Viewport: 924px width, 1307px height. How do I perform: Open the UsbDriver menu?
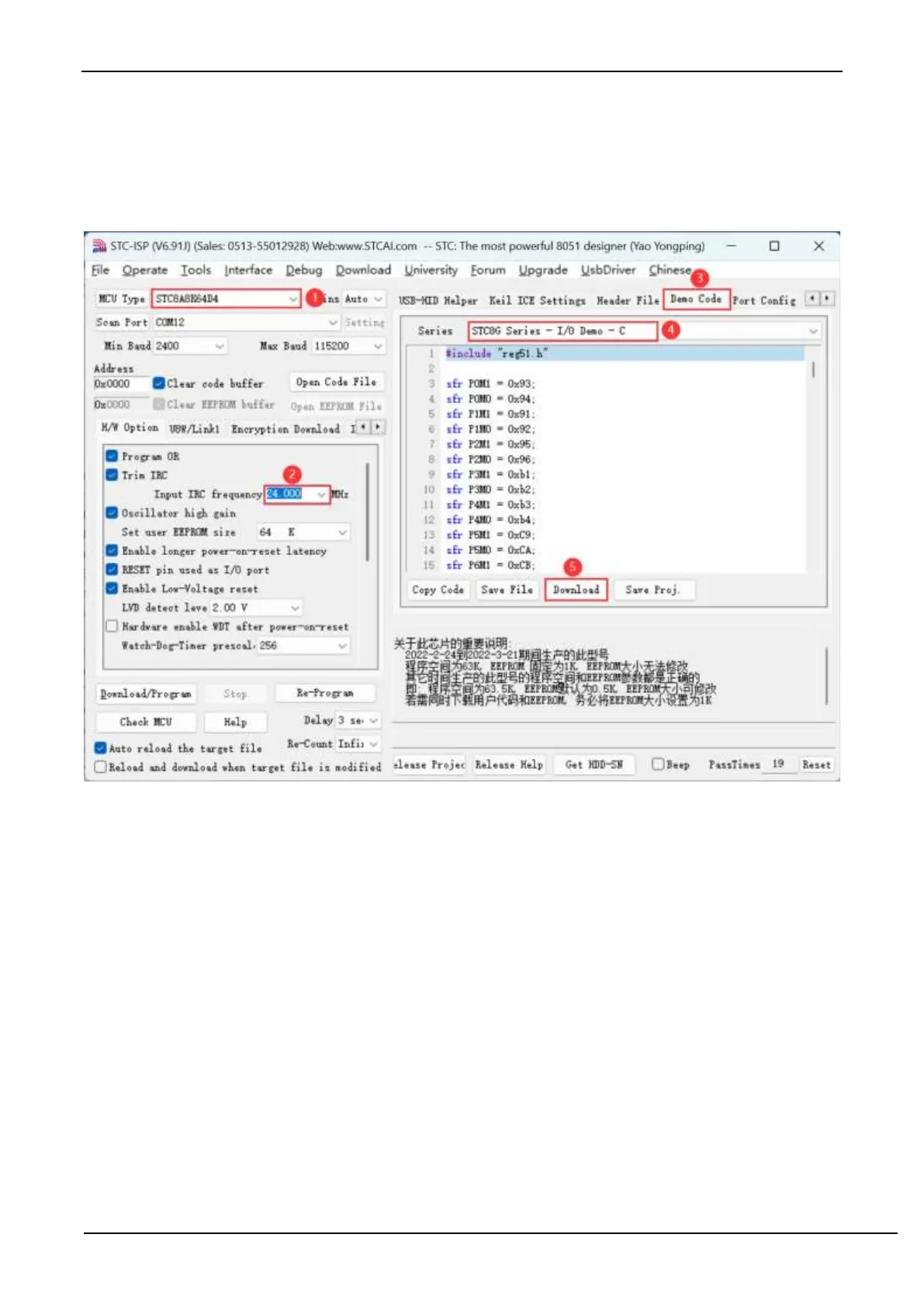click(x=608, y=270)
